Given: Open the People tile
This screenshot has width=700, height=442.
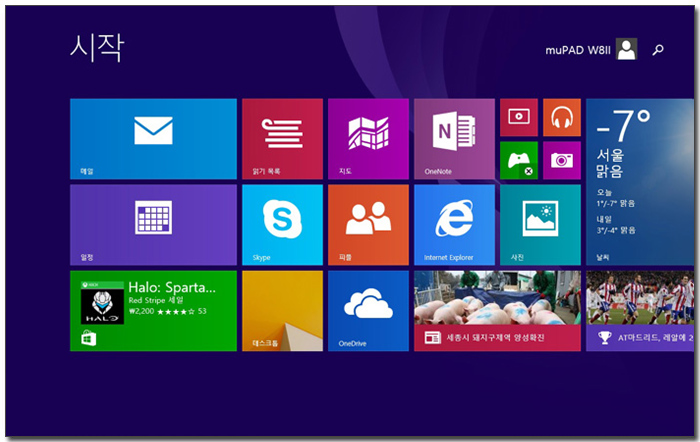Looking at the screenshot, I should point(368,225).
